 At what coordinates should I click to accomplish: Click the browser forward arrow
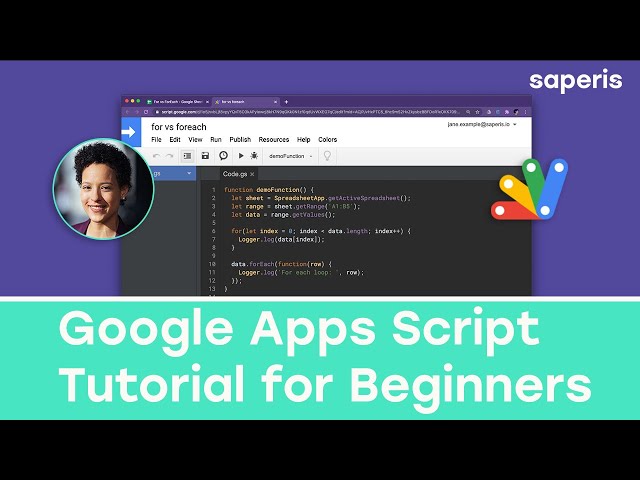point(137,112)
